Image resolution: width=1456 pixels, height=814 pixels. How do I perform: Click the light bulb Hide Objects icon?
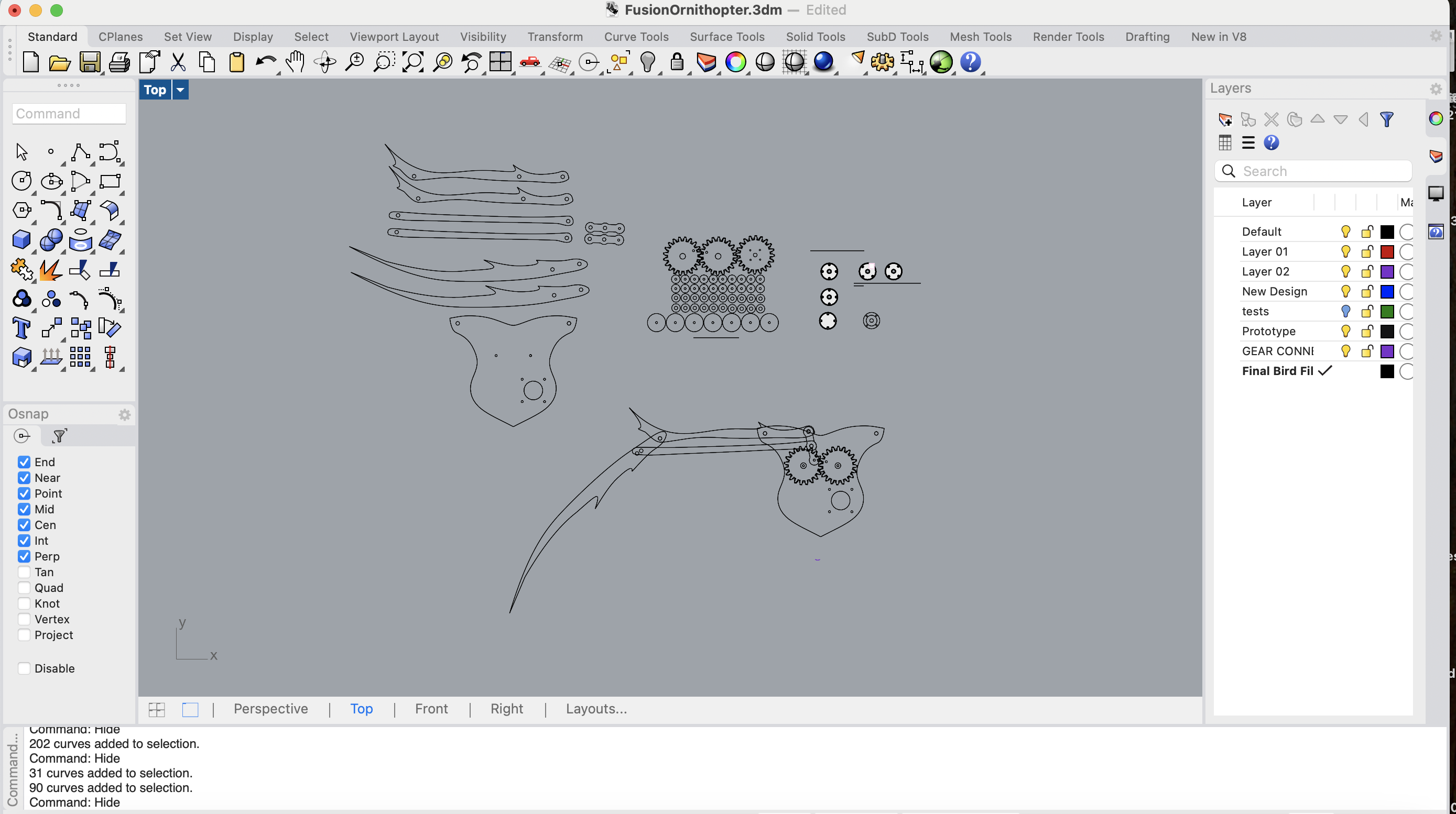(648, 62)
